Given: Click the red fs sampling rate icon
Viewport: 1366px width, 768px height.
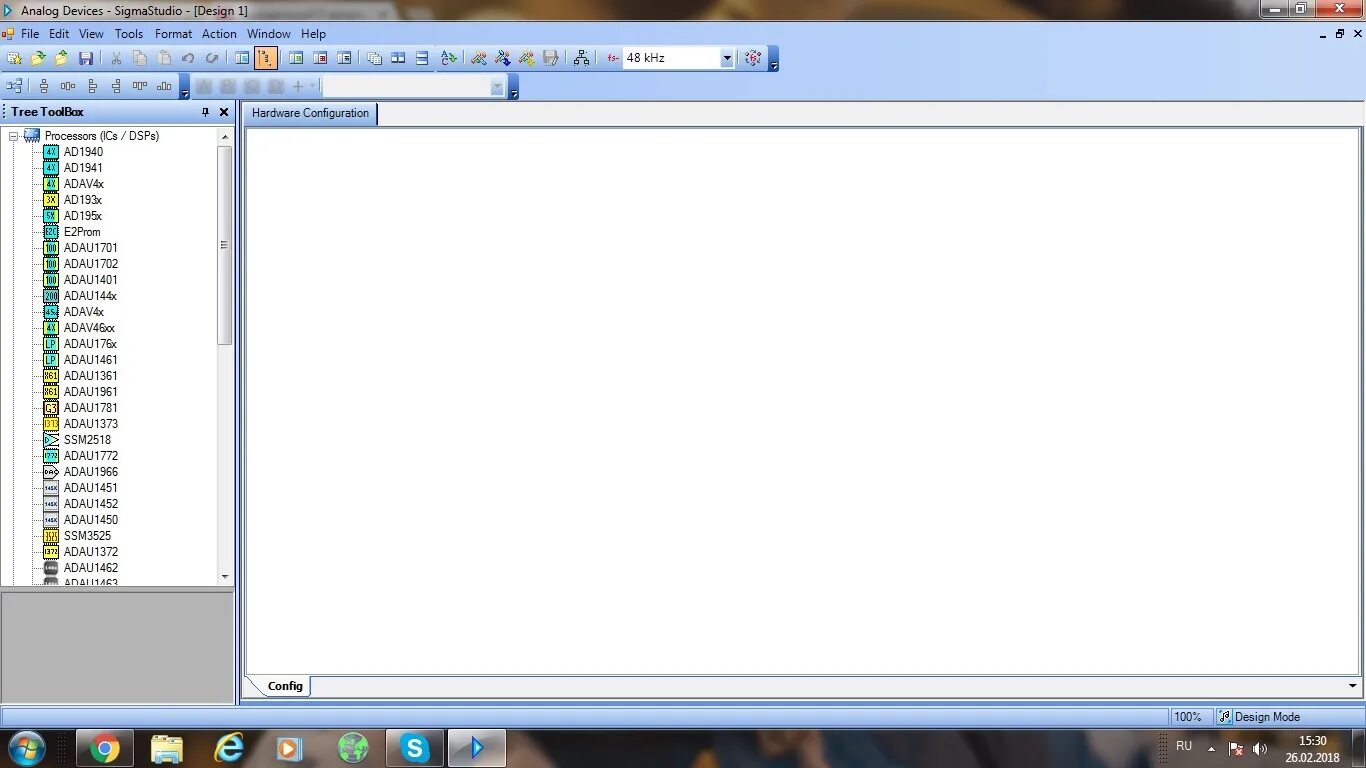Looking at the screenshot, I should [x=612, y=58].
